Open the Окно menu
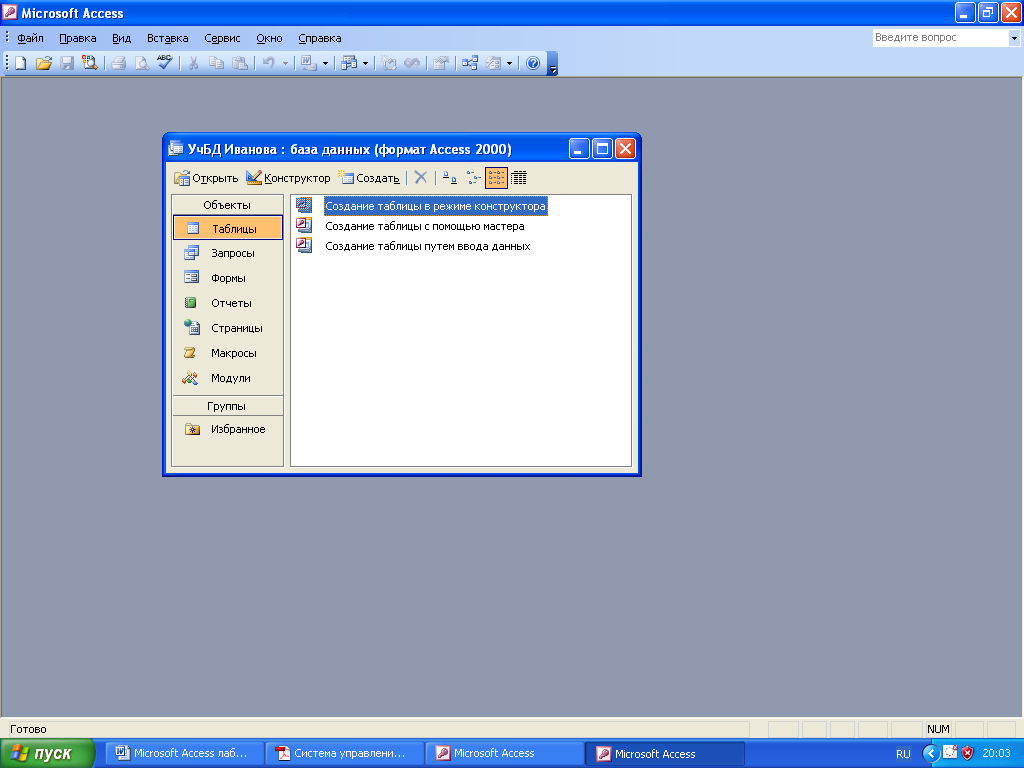This screenshot has height=768, width=1024. coord(269,38)
